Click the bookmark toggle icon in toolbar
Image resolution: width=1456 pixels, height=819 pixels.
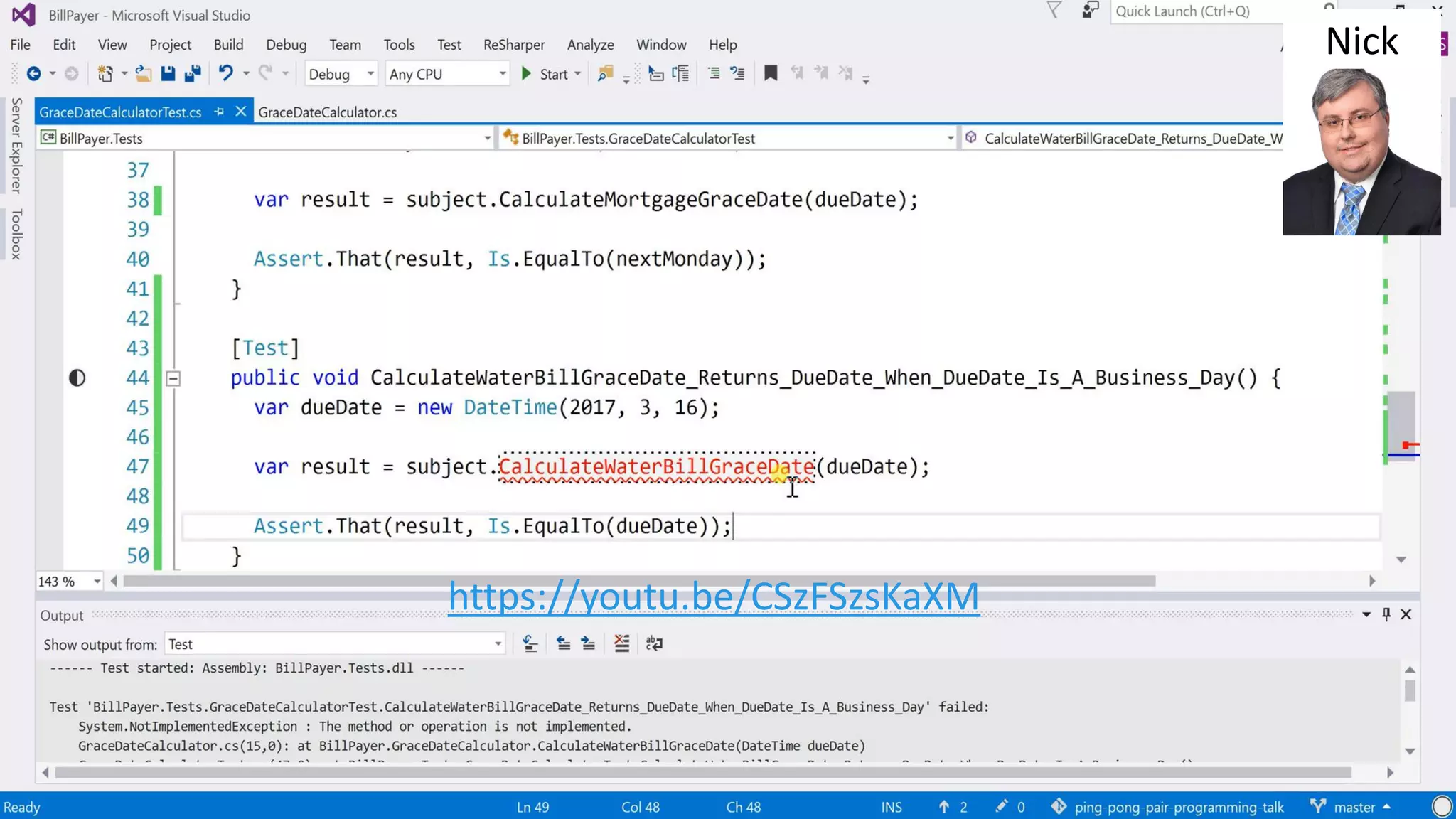pyautogui.click(x=770, y=74)
